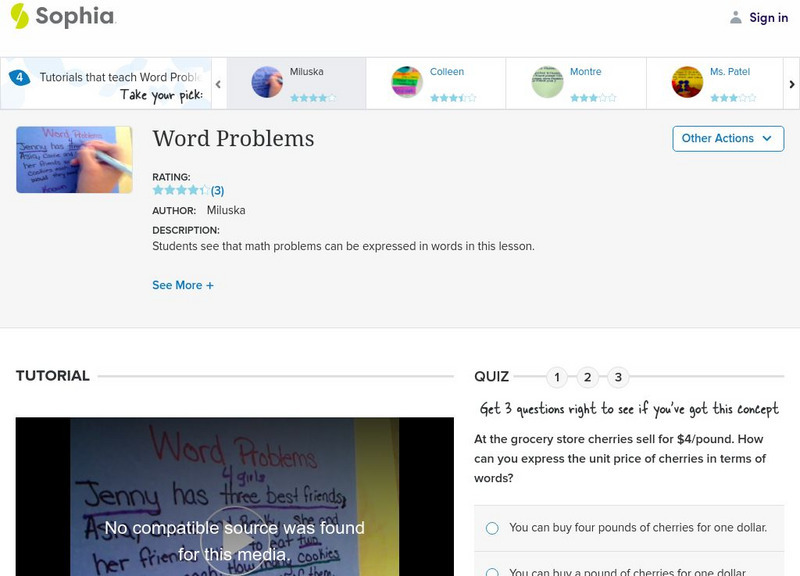Open the (3) ratings link
Screen dimensions: 800x576
[218, 189]
